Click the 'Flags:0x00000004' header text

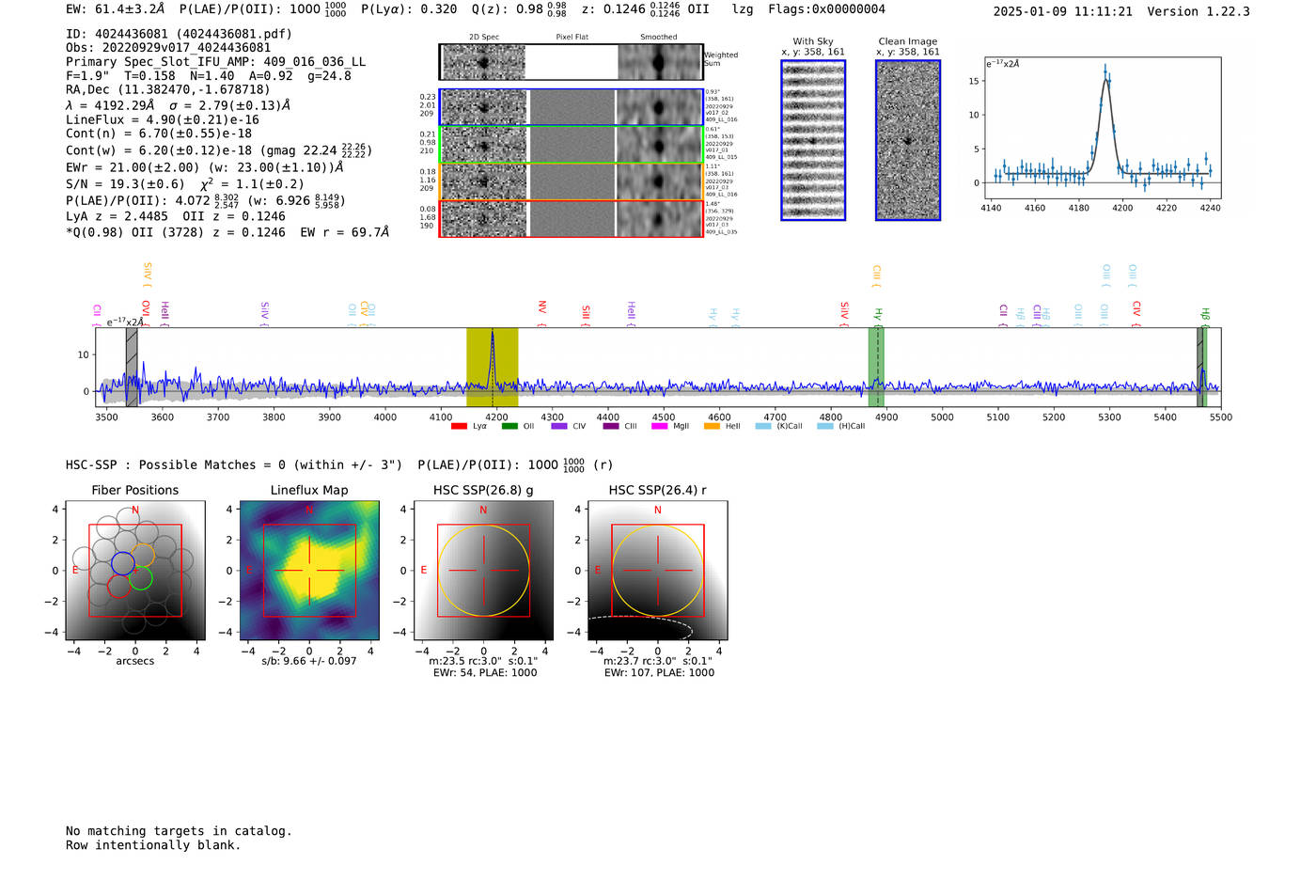pyautogui.click(x=826, y=9)
